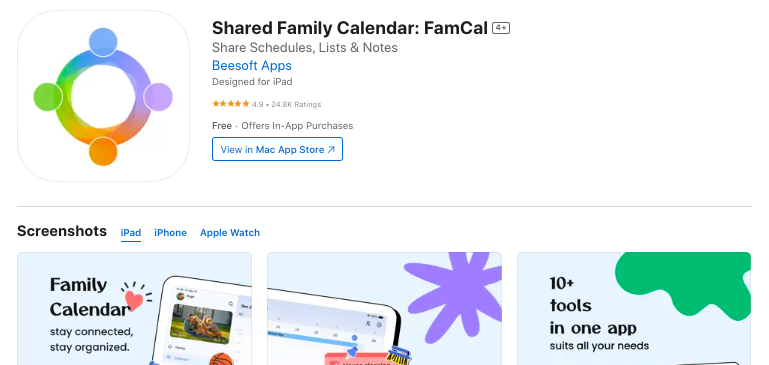The height and width of the screenshot is (365, 769).
Task: Open the Beesoft Apps developer link
Action: pyautogui.click(x=252, y=65)
